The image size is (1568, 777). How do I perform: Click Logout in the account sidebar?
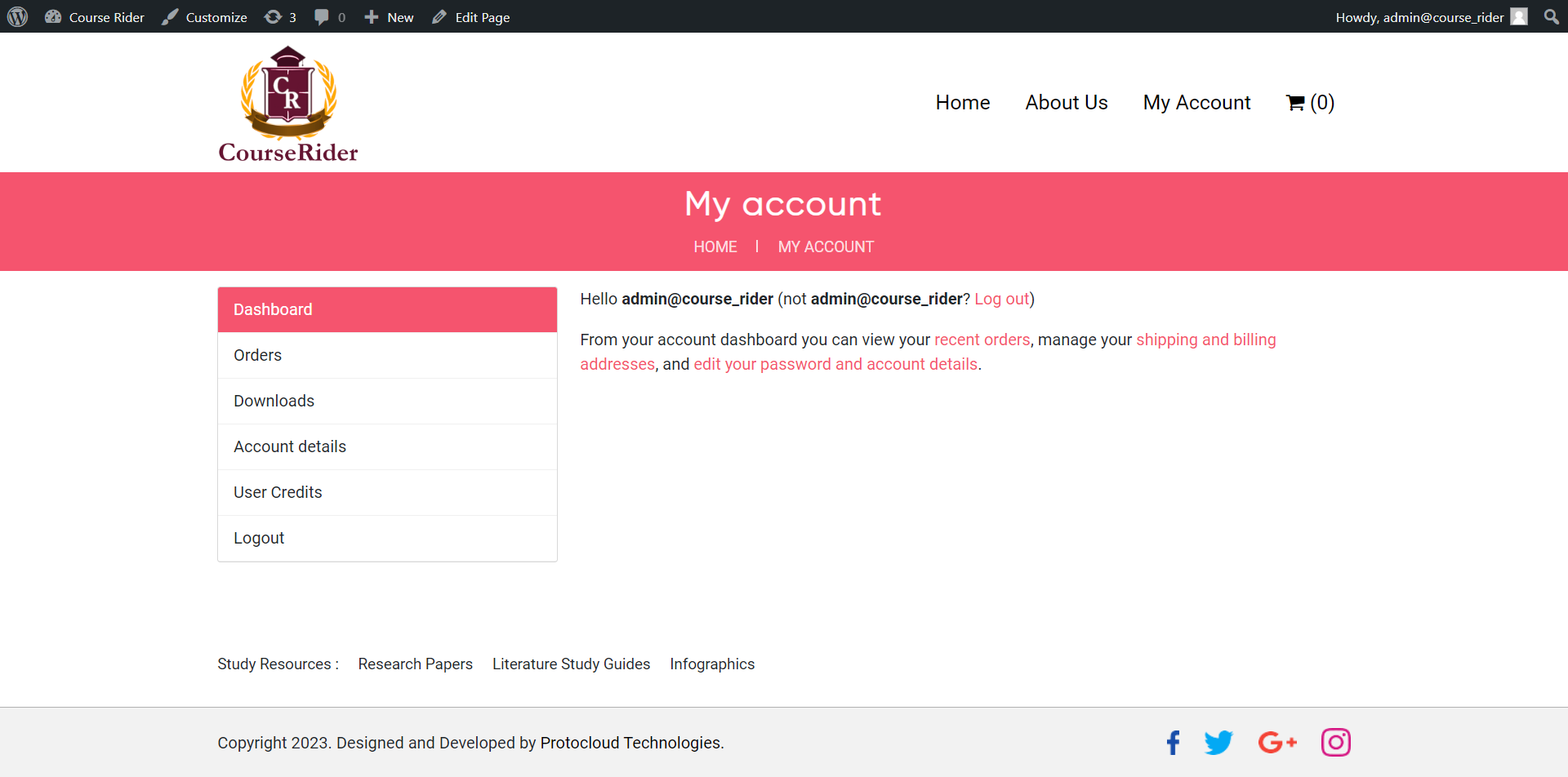coord(387,538)
